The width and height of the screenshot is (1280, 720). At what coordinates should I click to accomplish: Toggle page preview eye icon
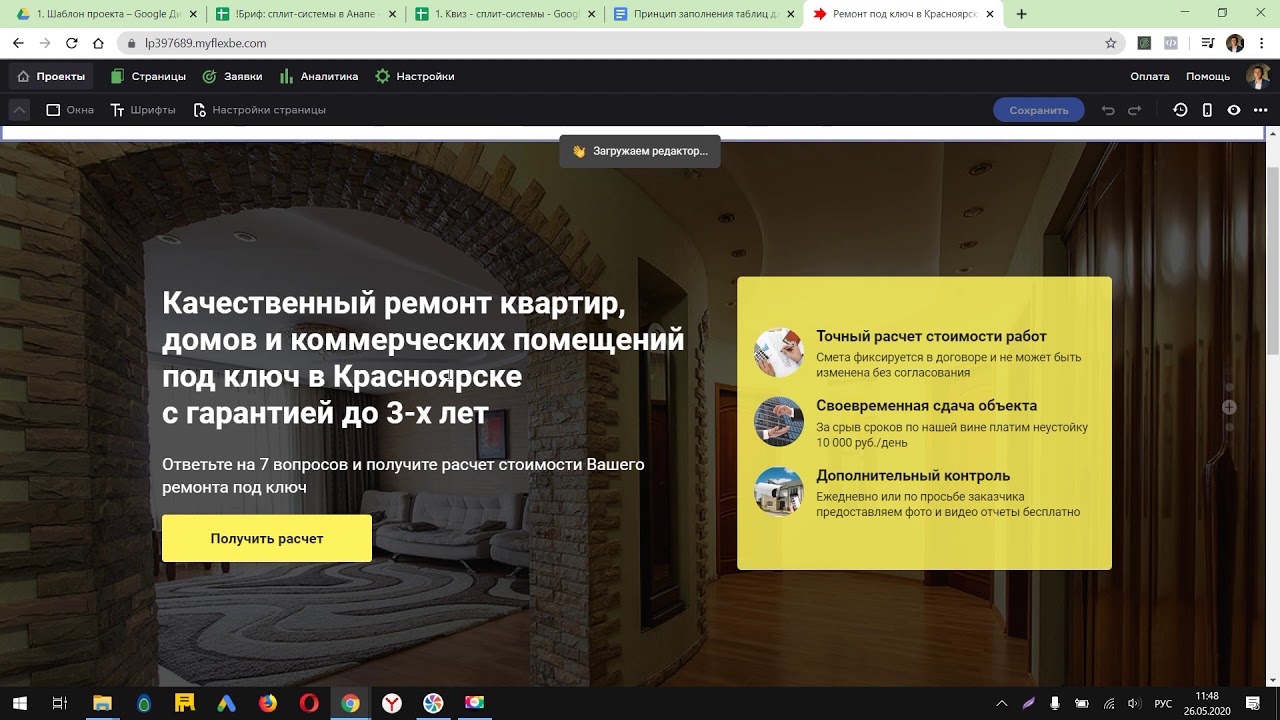coord(1234,110)
